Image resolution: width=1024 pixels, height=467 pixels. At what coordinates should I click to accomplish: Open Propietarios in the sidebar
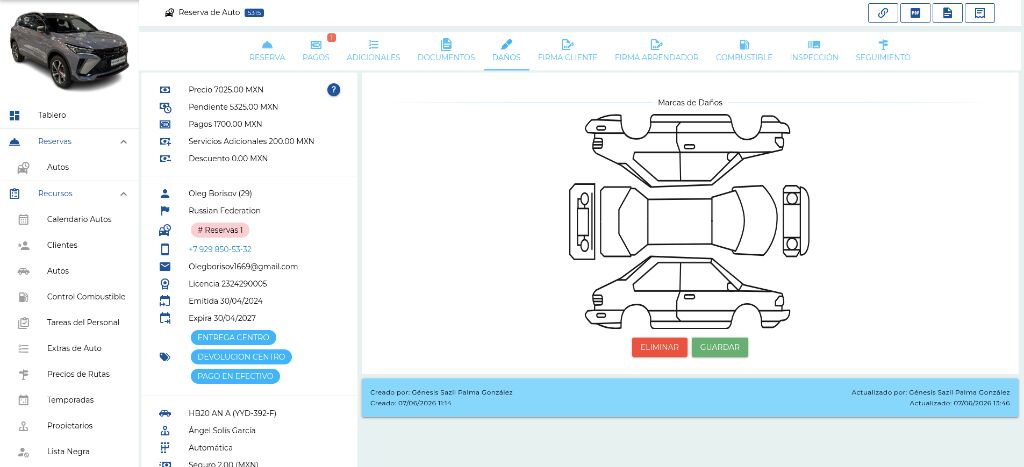tap(69, 426)
